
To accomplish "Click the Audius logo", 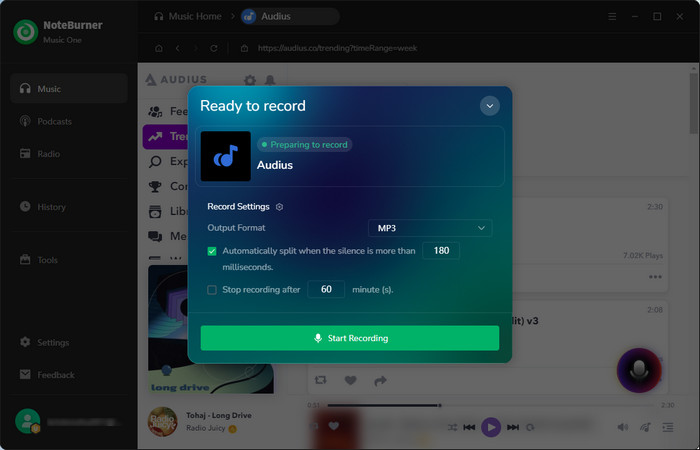I will coord(176,79).
